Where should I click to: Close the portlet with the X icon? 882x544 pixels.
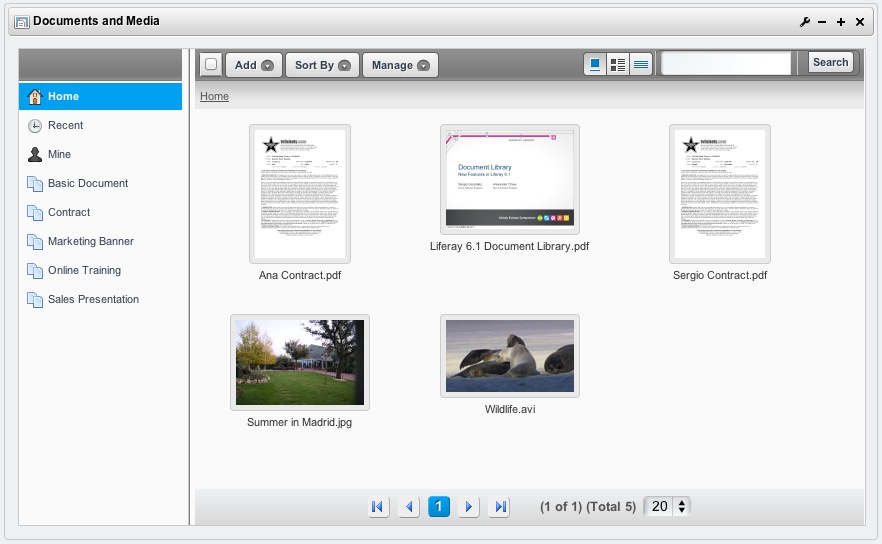(x=860, y=22)
